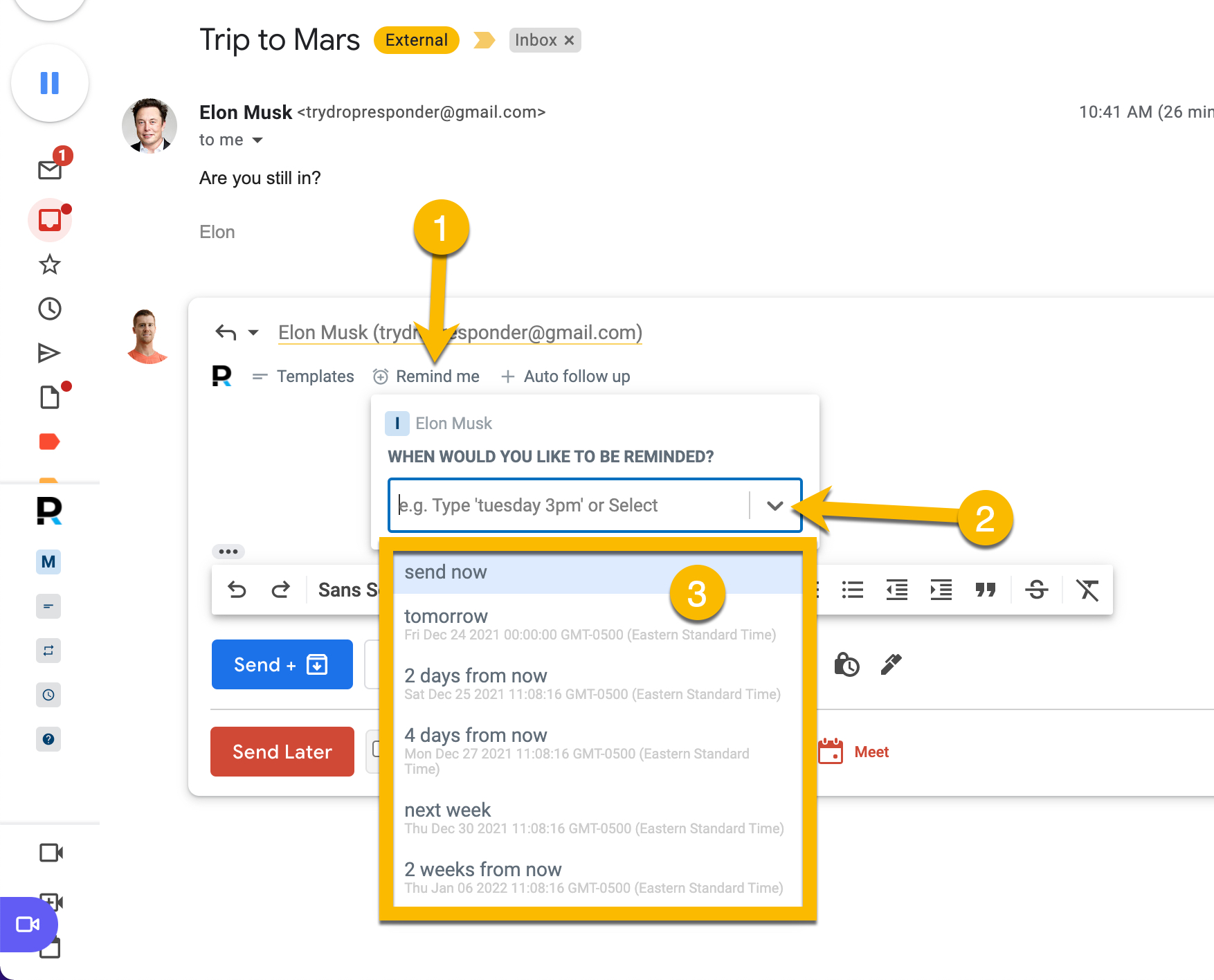Viewport: 1214px width, 980px height.
Task: Click the undo arrow in formatting toolbar
Action: 237,590
